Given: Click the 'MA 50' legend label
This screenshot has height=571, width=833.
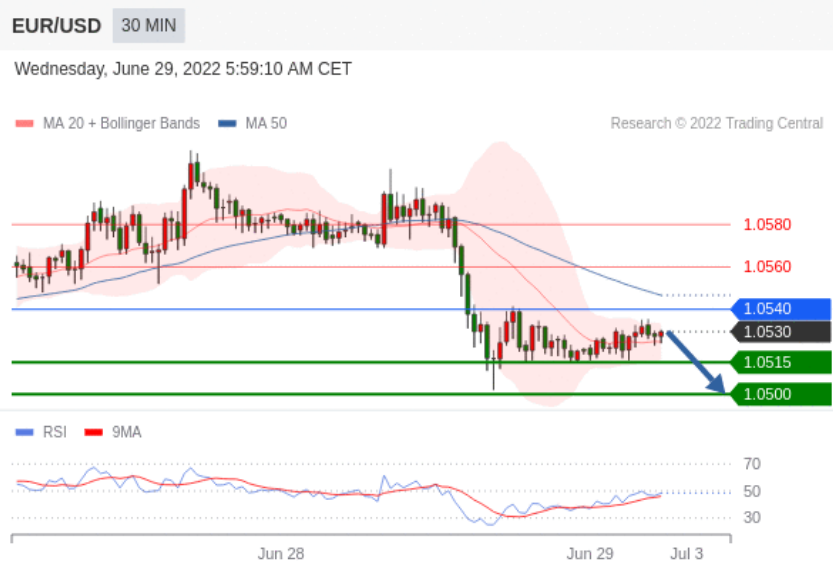Looking at the screenshot, I should [266, 123].
